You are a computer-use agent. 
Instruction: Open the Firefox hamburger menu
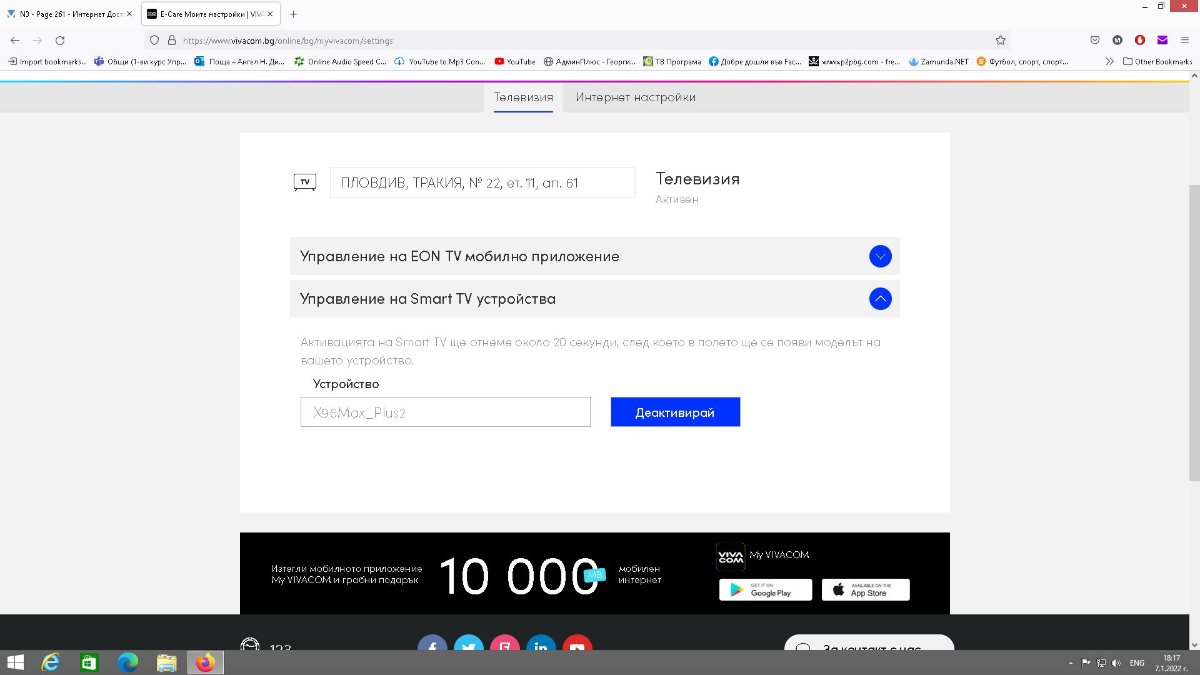pyautogui.click(x=1185, y=40)
